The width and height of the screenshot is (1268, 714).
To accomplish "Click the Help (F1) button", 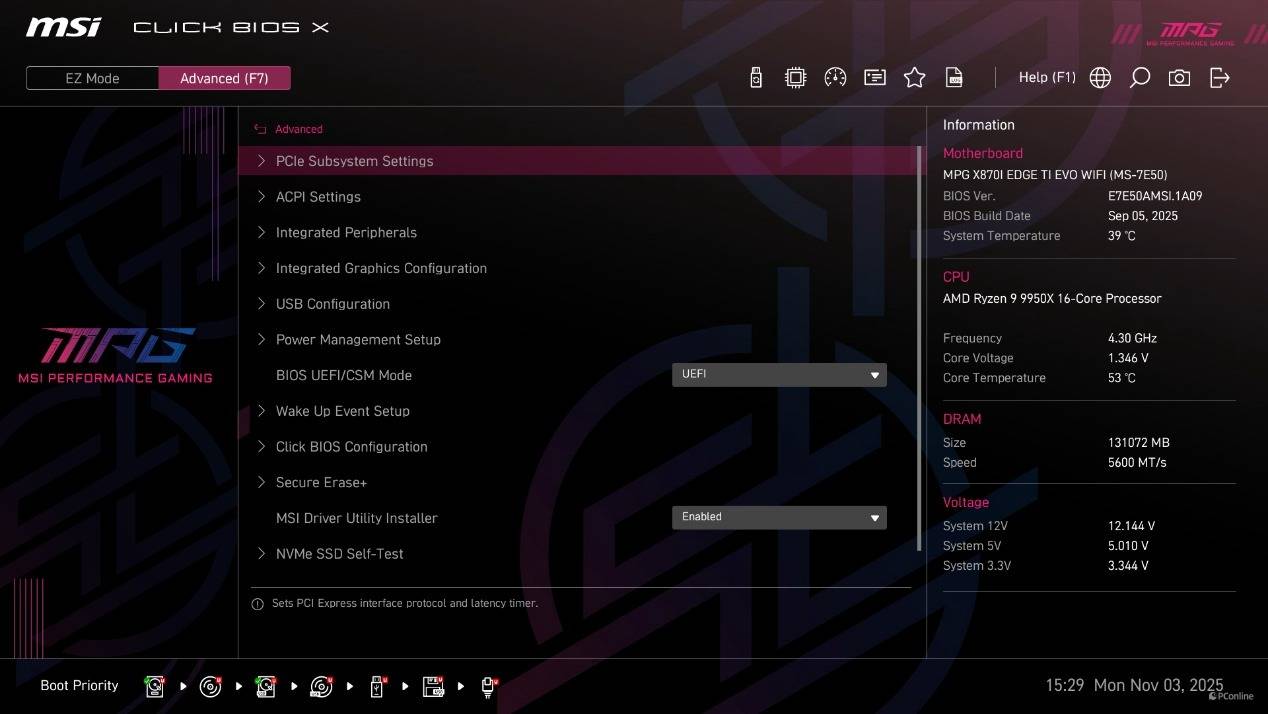I will 1046,78.
